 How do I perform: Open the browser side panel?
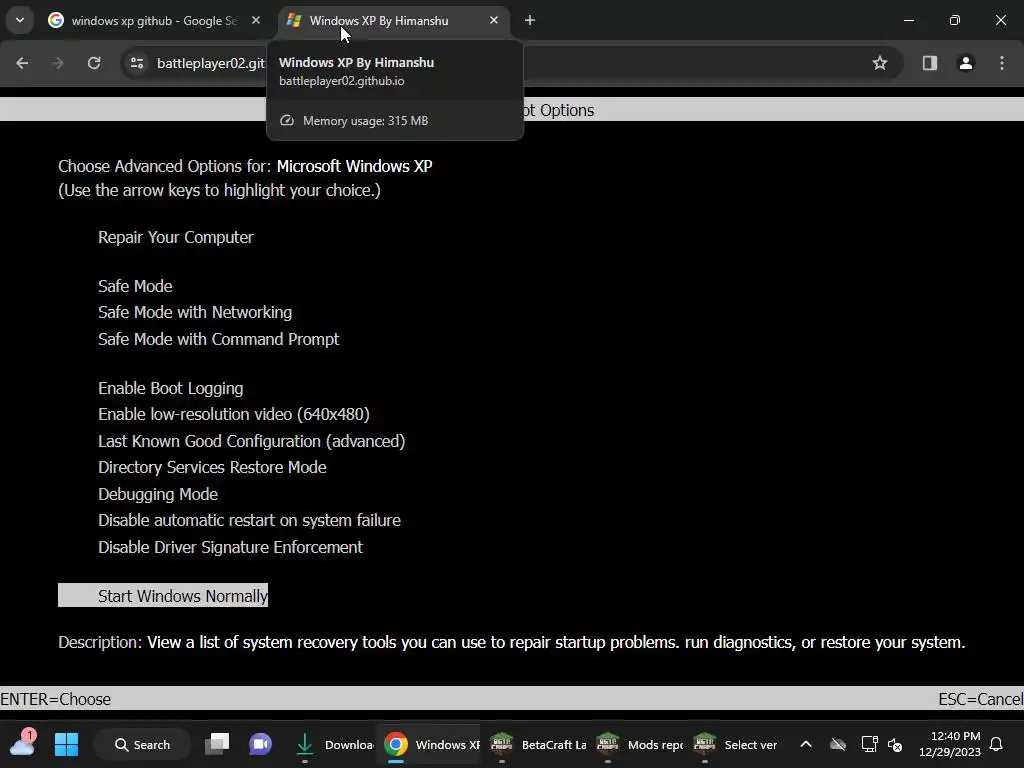(929, 63)
